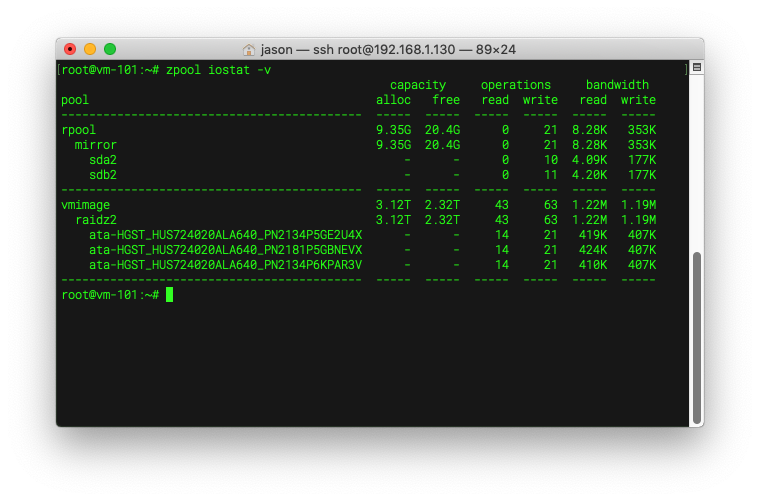
Task: Click sdb2's read bandwidth 4.20K
Action: pyautogui.click(x=589, y=175)
